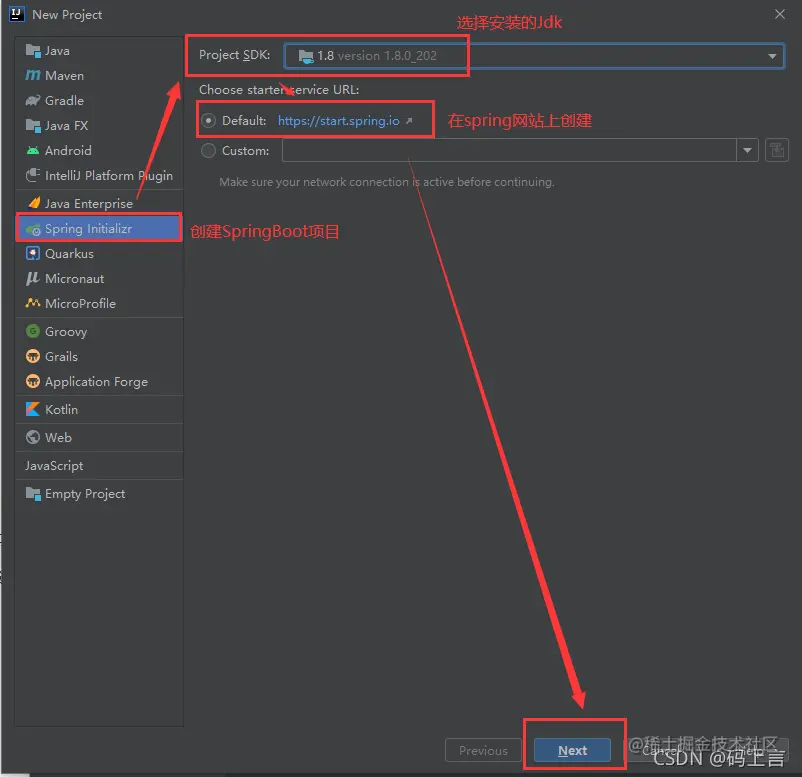
Task: Click the Android robot icon
Action: coord(33,150)
